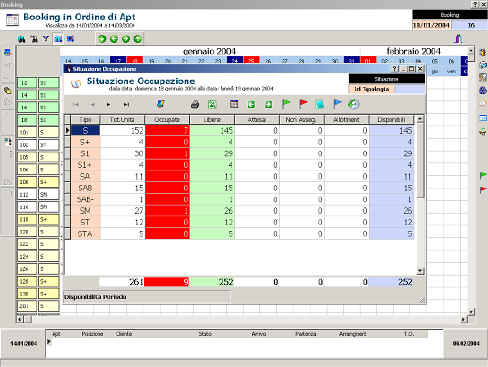Click the first green arrow navigation button
Viewport: 488px width, 367px height.
[102, 39]
